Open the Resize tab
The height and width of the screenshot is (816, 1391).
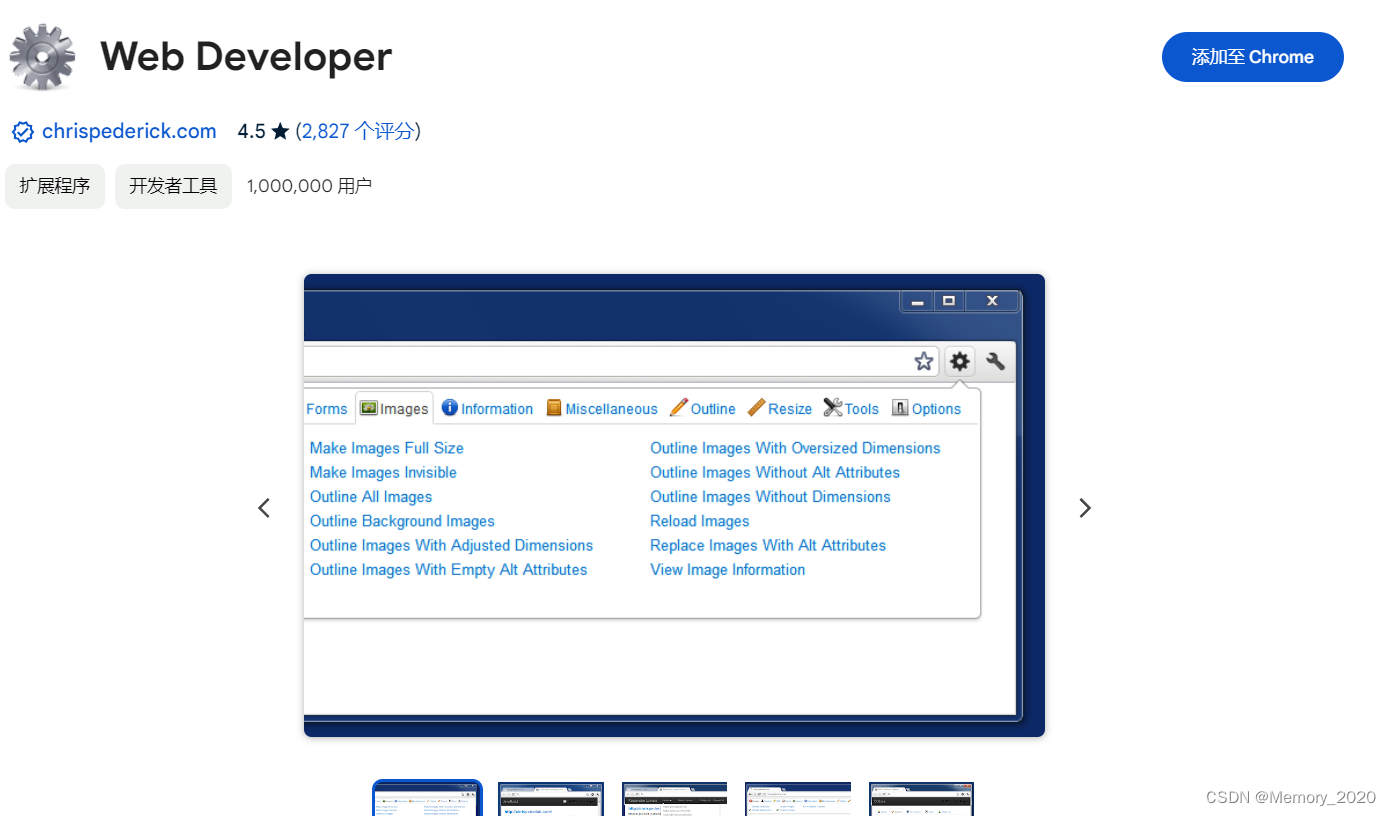780,409
